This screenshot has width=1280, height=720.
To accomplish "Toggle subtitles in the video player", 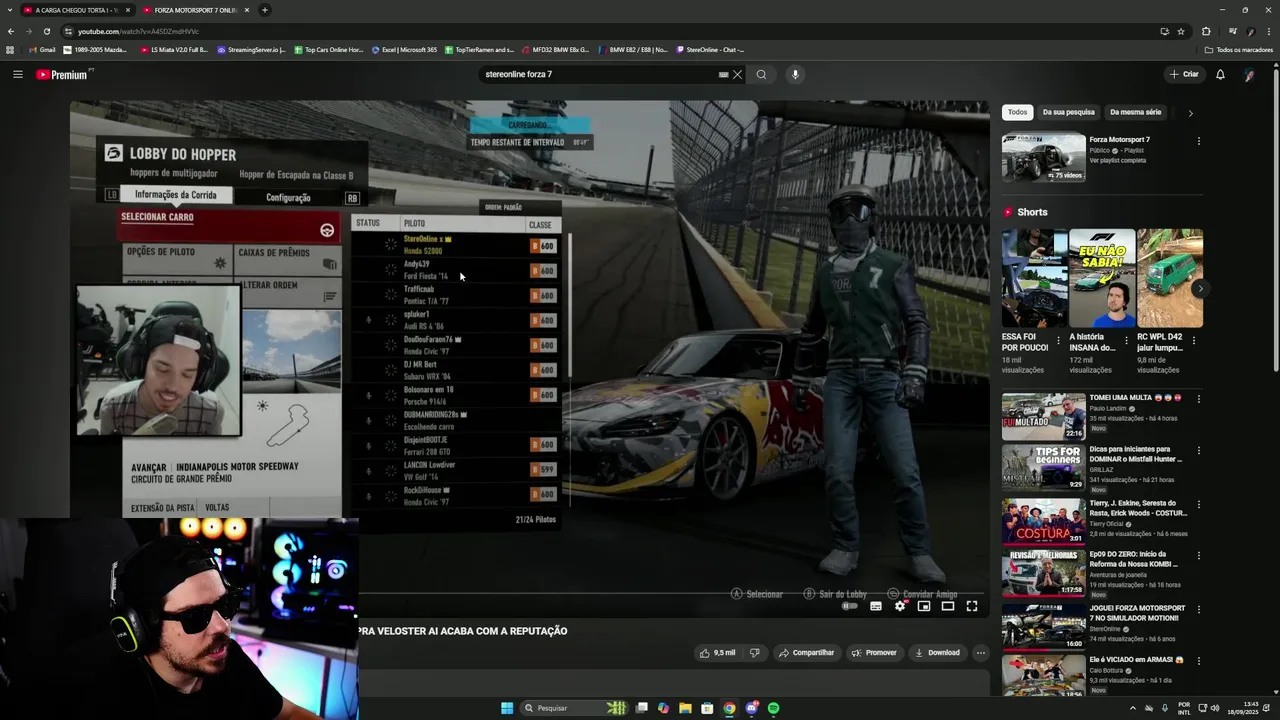I will (x=876, y=606).
